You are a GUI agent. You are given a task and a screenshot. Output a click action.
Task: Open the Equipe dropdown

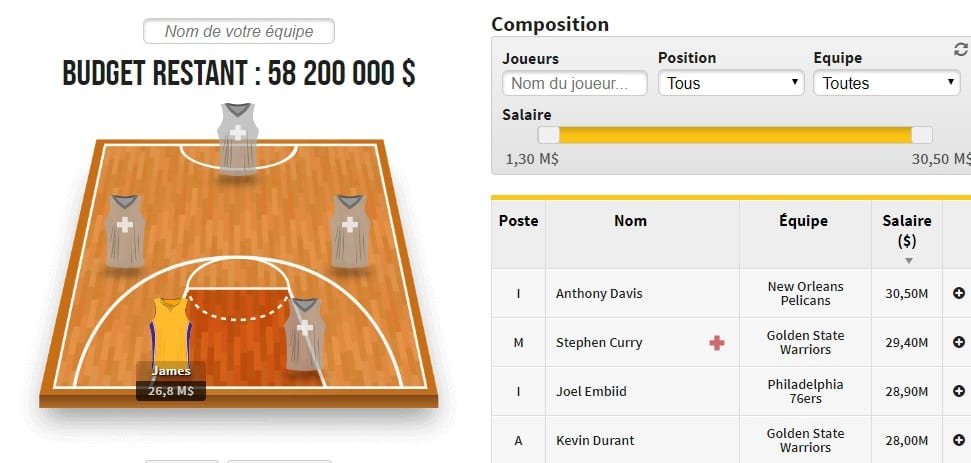point(887,83)
